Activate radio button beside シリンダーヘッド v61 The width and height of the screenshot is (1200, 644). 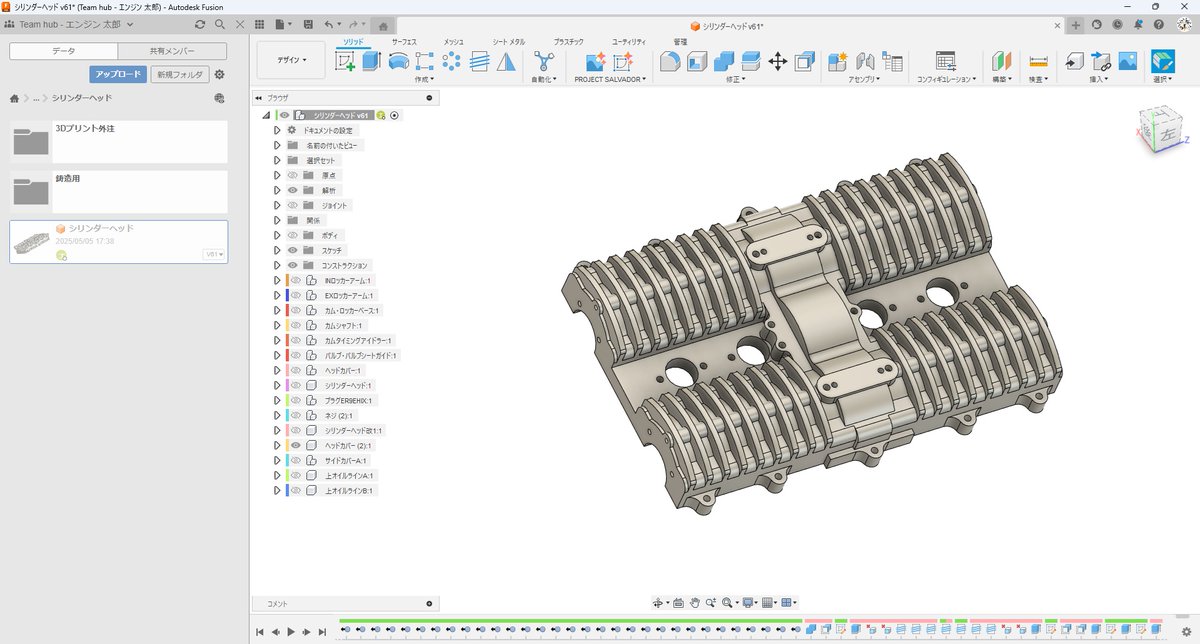coord(395,115)
